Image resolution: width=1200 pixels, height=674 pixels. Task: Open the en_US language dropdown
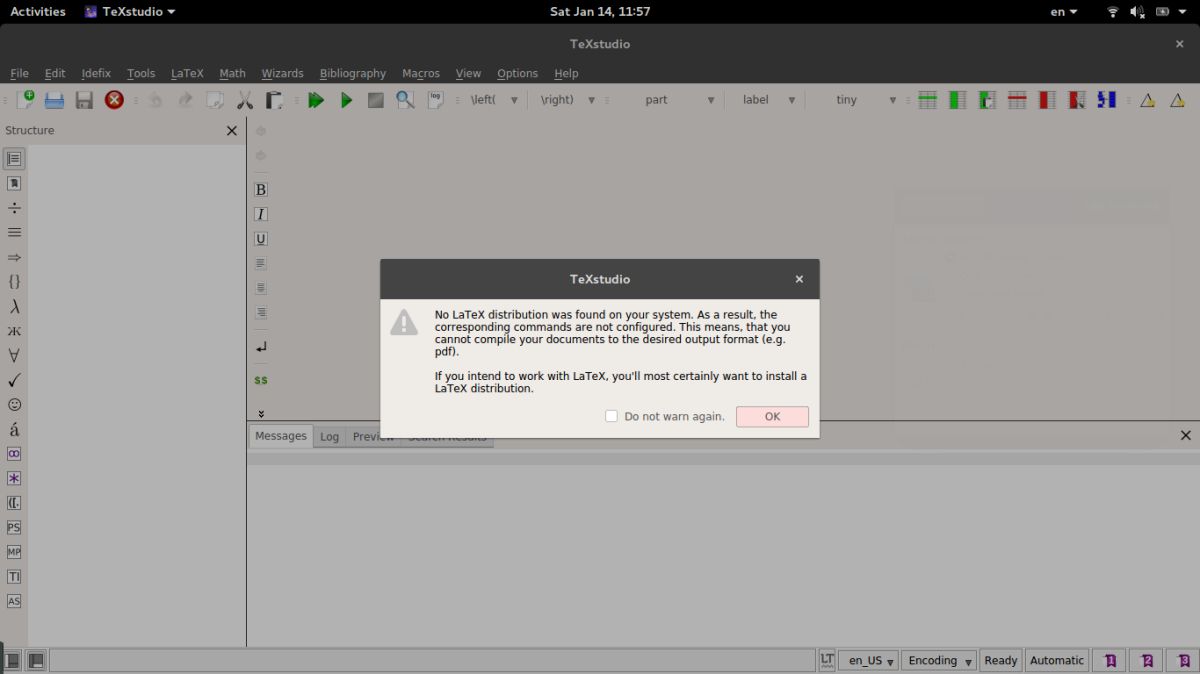point(869,660)
